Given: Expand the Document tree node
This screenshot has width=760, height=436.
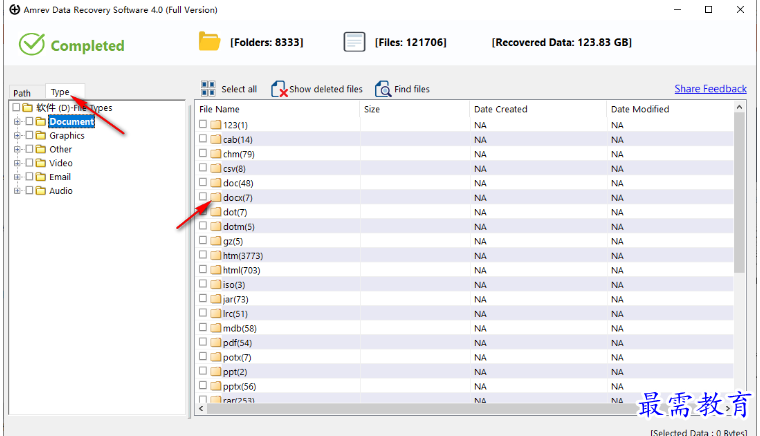Looking at the screenshot, I should click(17, 122).
